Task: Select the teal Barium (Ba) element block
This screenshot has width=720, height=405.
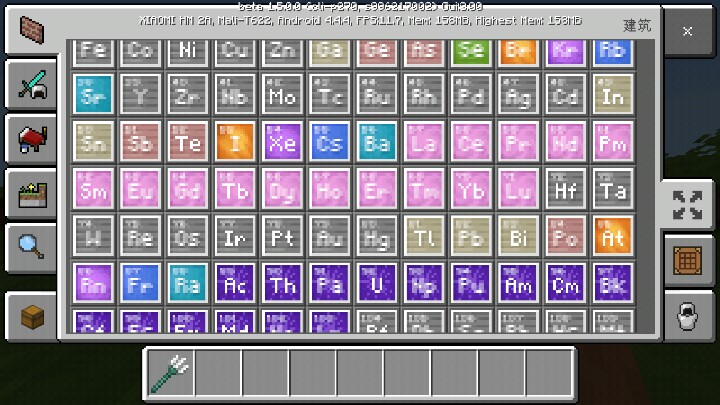Action: pos(376,141)
